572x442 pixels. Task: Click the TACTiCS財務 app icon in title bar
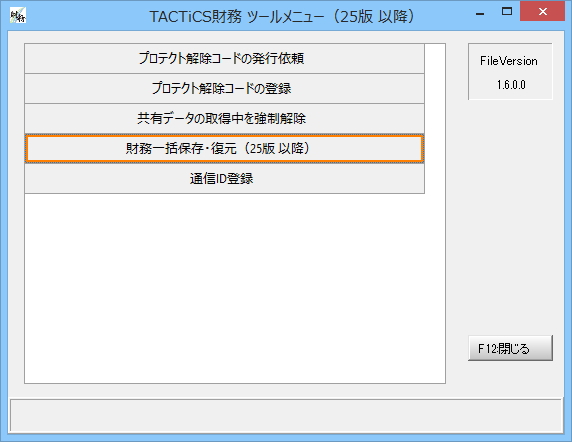coord(18,16)
